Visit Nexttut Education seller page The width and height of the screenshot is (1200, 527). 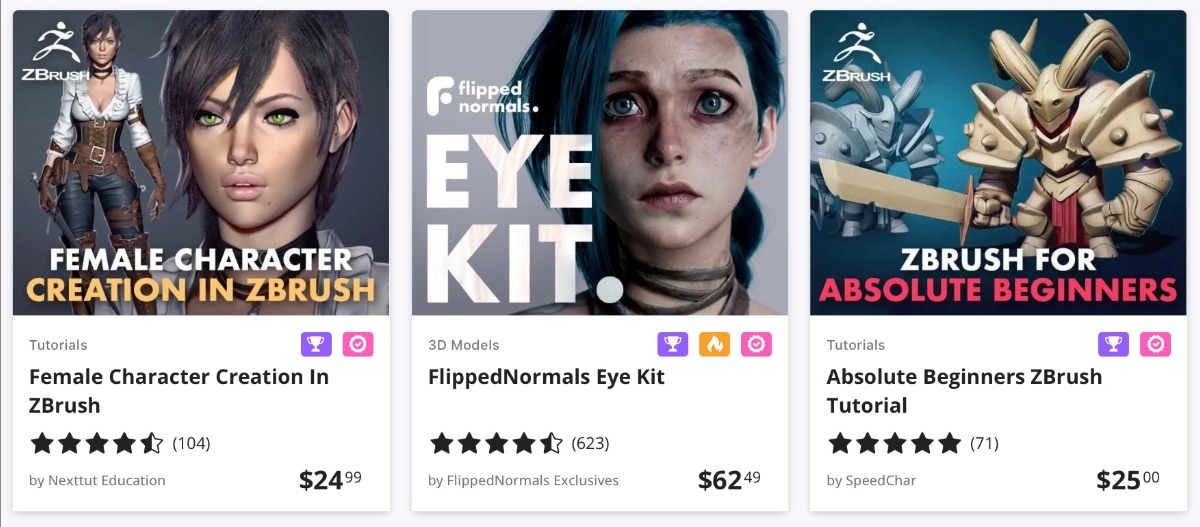(97, 480)
